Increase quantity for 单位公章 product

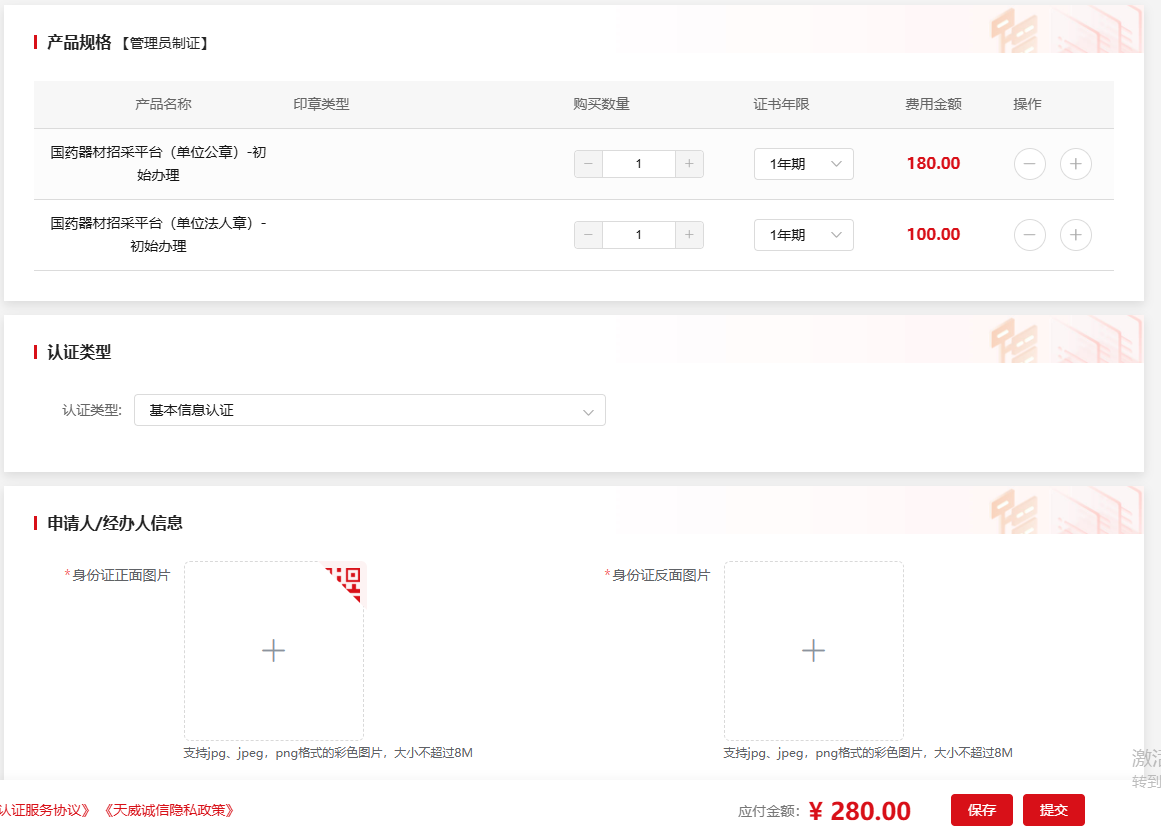click(x=689, y=164)
